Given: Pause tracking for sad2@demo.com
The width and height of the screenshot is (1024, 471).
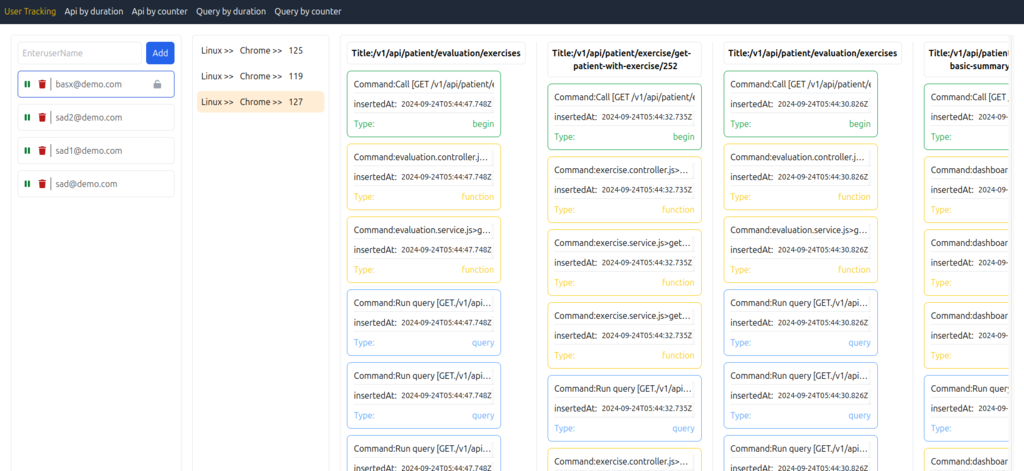Looking at the screenshot, I should [x=27, y=118].
